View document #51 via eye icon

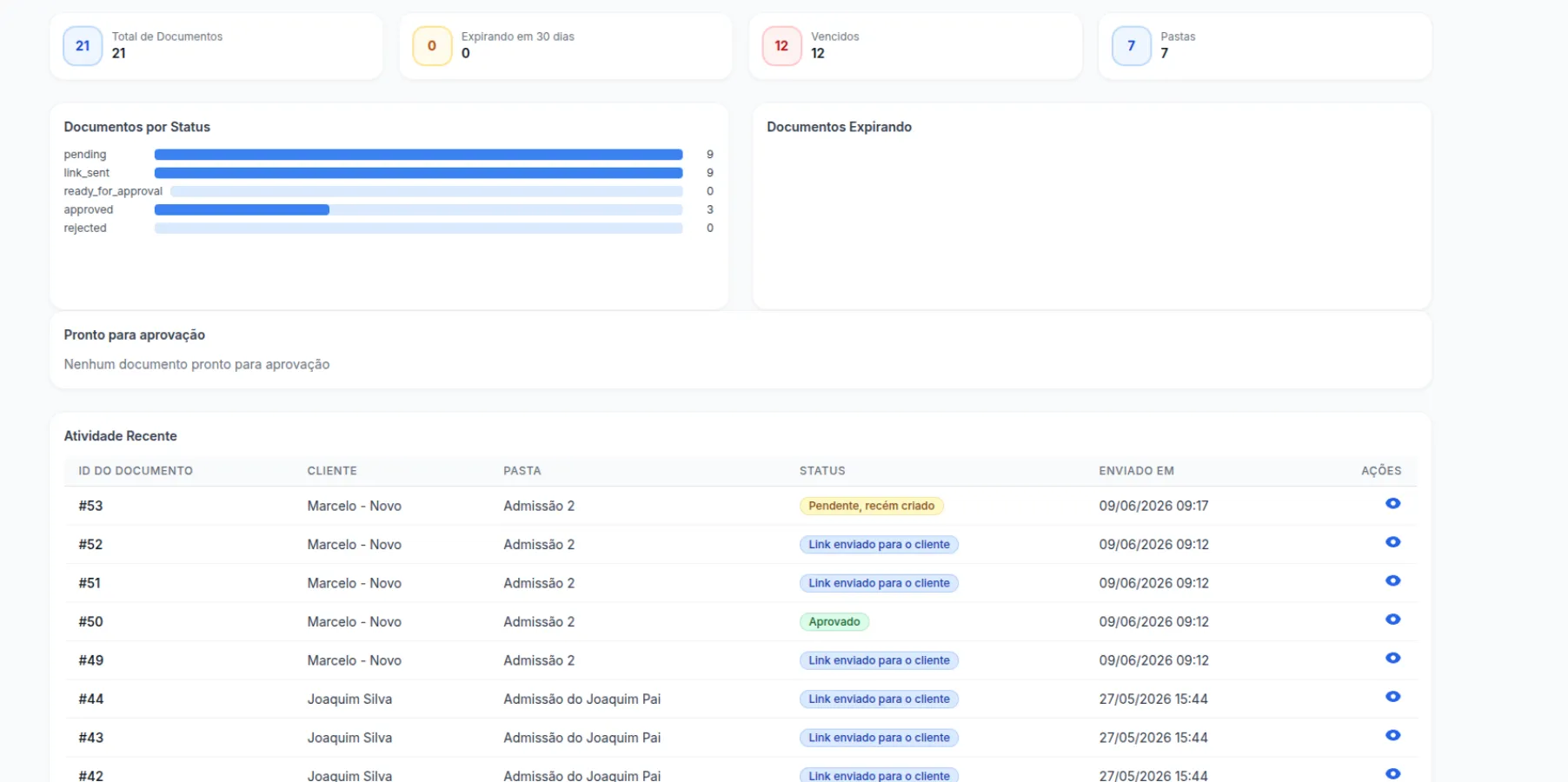(1392, 581)
